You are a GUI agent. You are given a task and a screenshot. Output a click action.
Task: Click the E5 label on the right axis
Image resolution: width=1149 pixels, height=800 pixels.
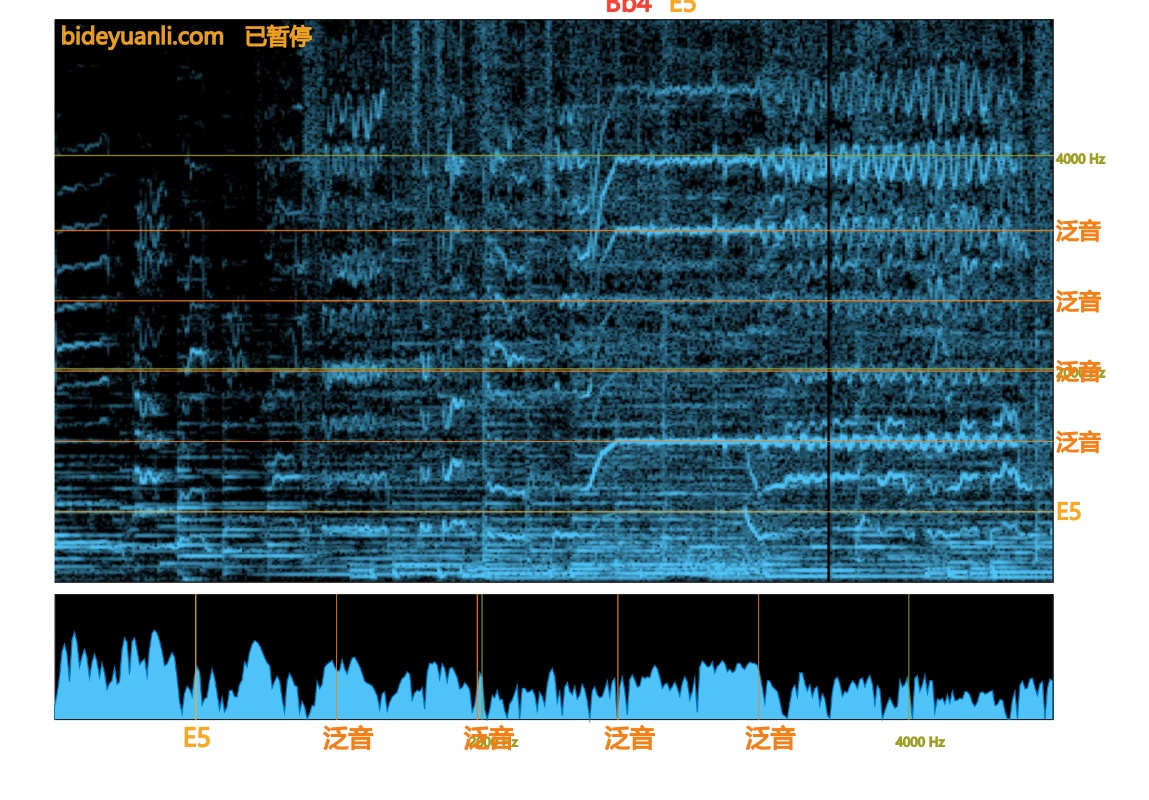[1068, 511]
